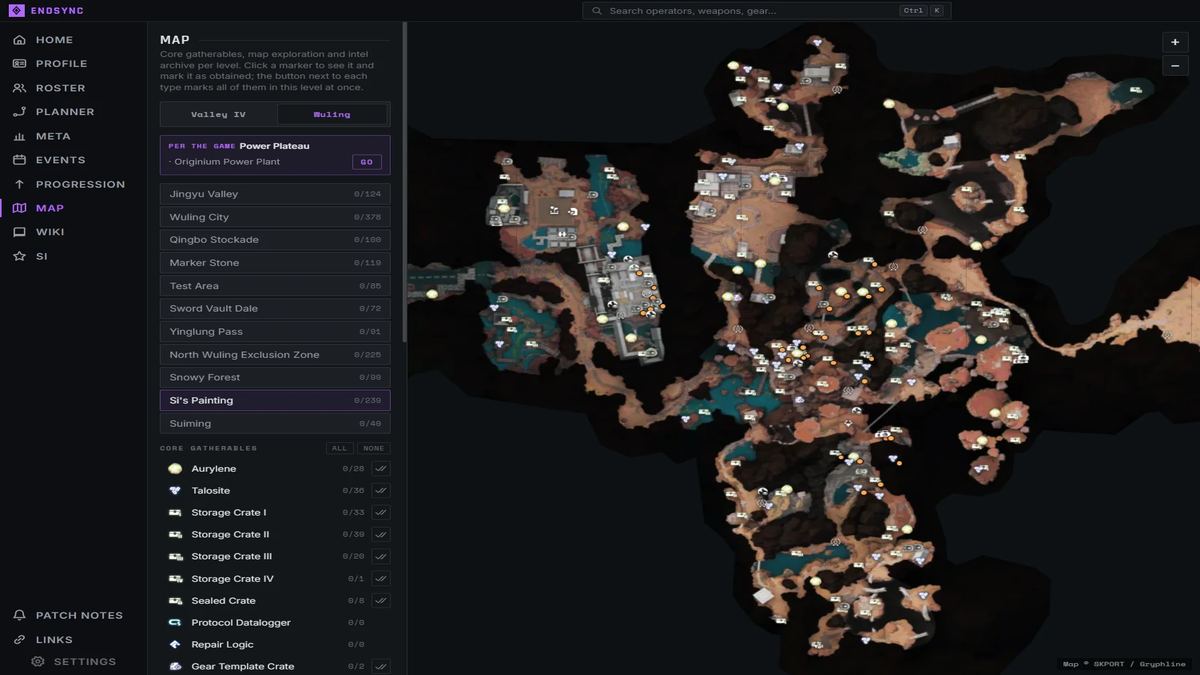Select the Sword Vault Dale level
The height and width of the screenshot is (675, 1200).
coord(275,309)
